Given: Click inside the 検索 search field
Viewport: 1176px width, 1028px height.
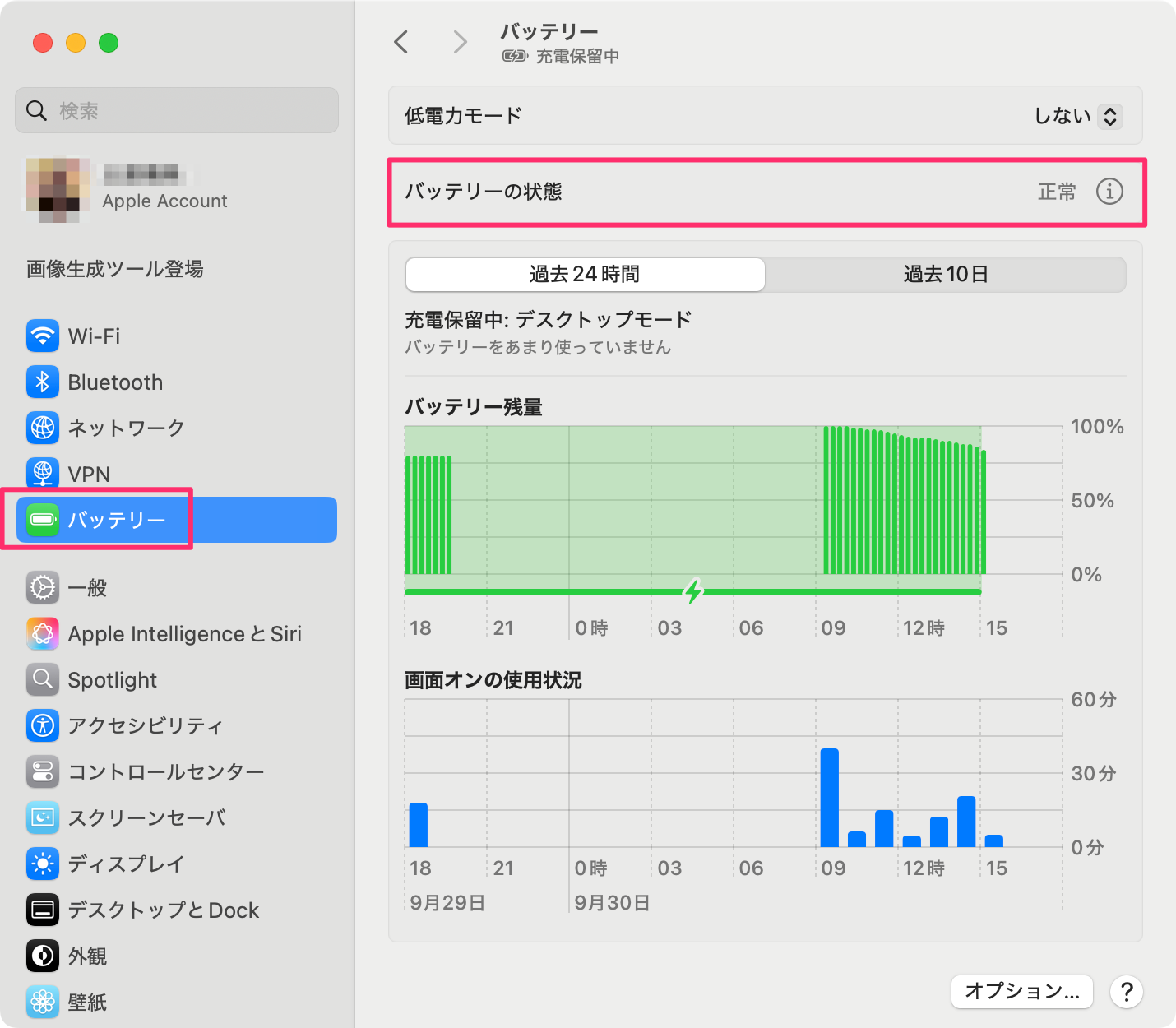Looking at the screenshot, I should [176, 109].
